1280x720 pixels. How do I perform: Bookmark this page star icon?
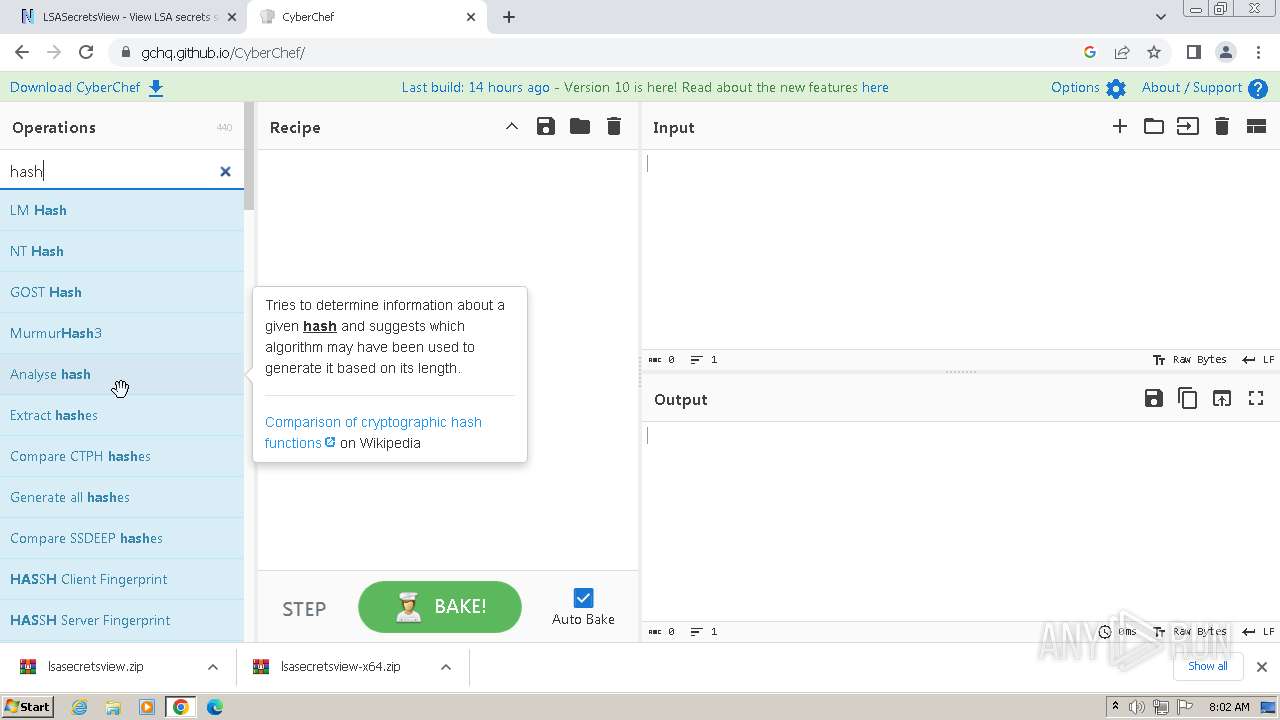[1154, 52]
